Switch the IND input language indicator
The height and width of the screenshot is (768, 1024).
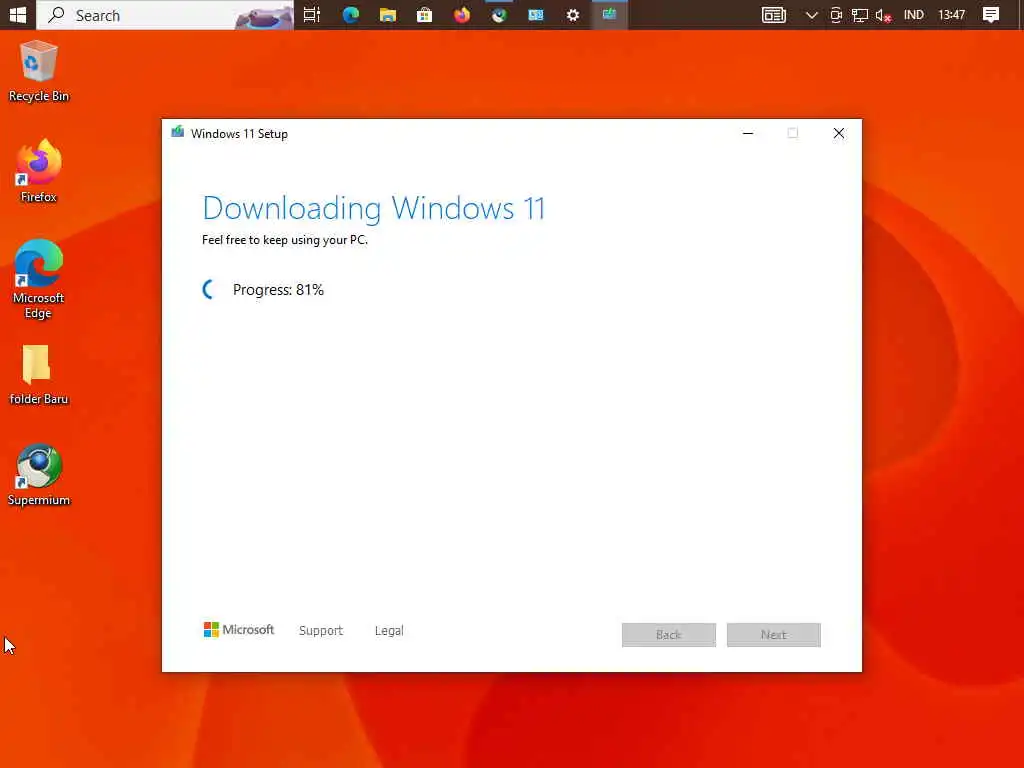(913, 14)
